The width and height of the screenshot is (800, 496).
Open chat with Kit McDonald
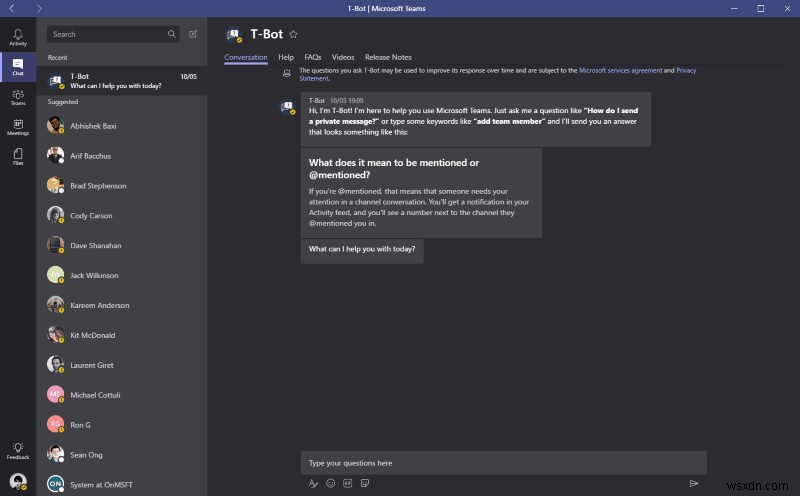122,335
